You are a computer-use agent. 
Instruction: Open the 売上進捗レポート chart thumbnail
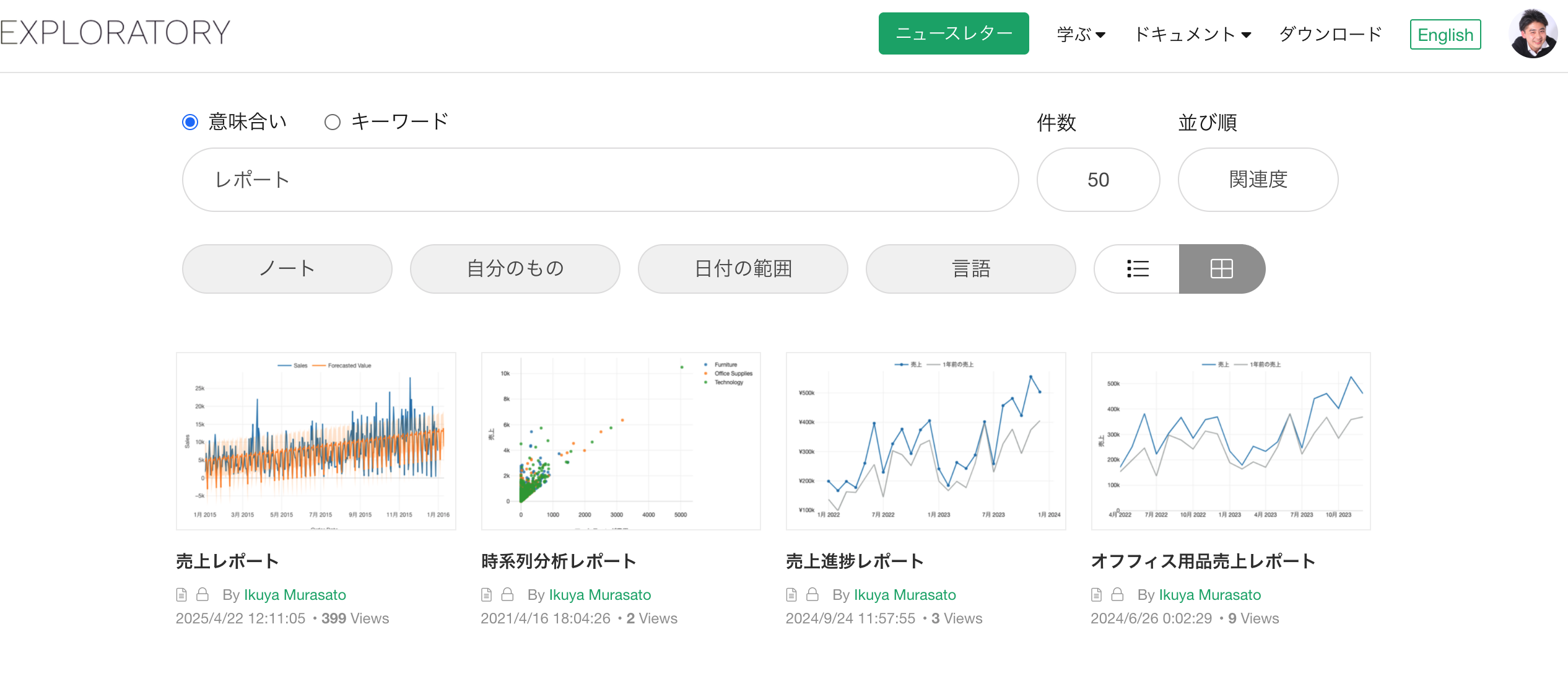(925, 441)
